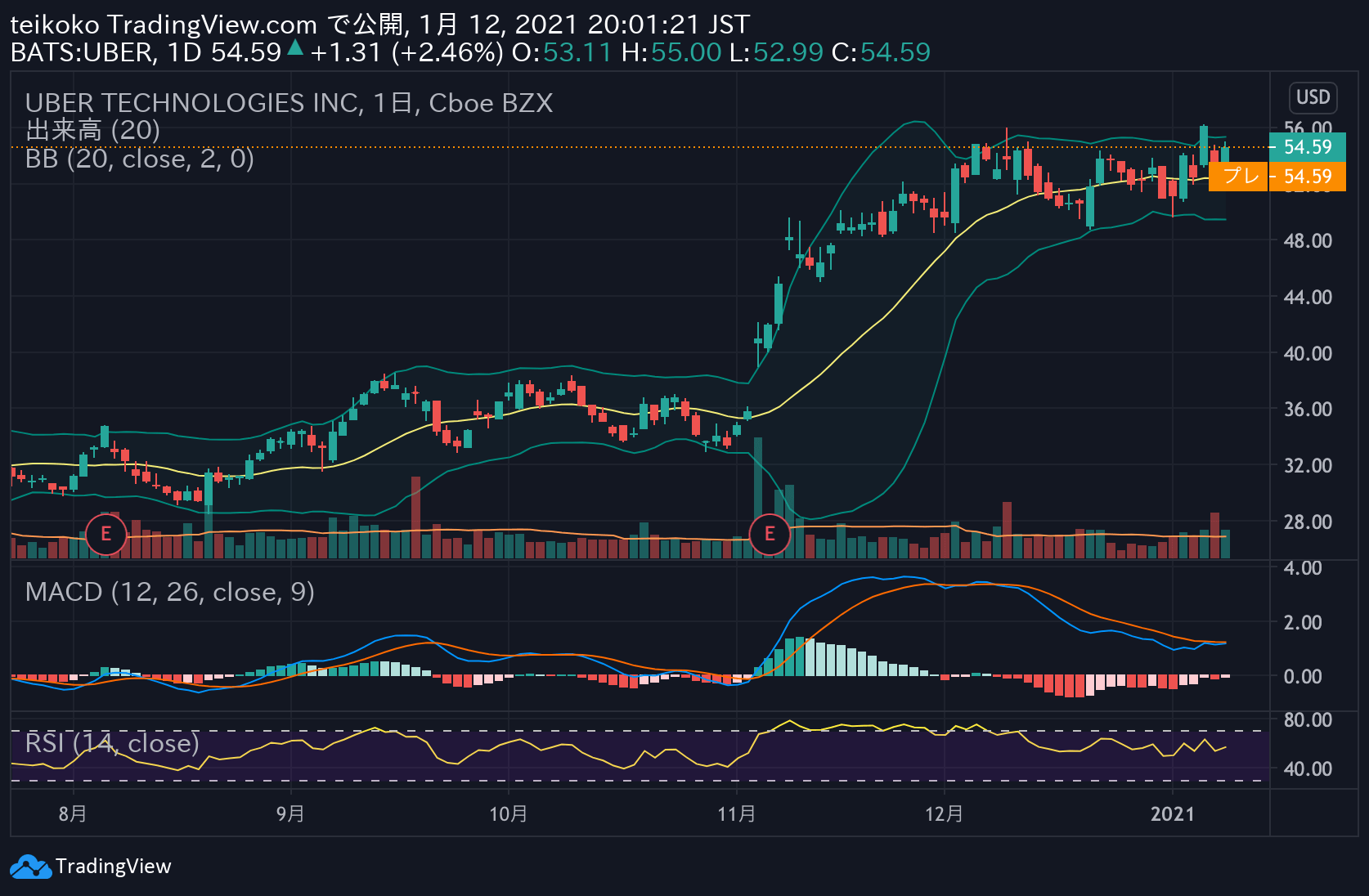Click the 32.00 price axis label

point(1308,466)
